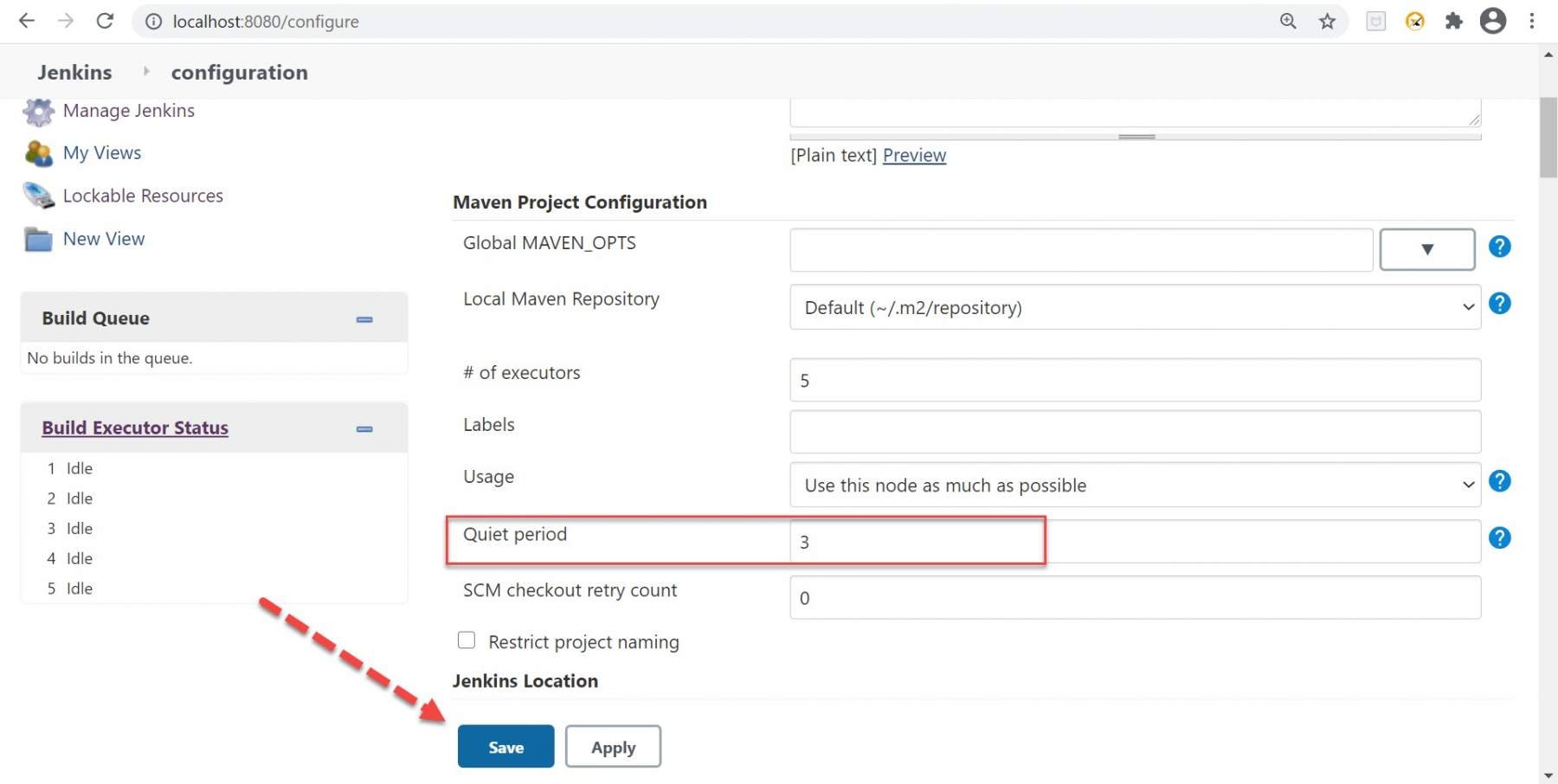Enable Restrict project naming

467,639
